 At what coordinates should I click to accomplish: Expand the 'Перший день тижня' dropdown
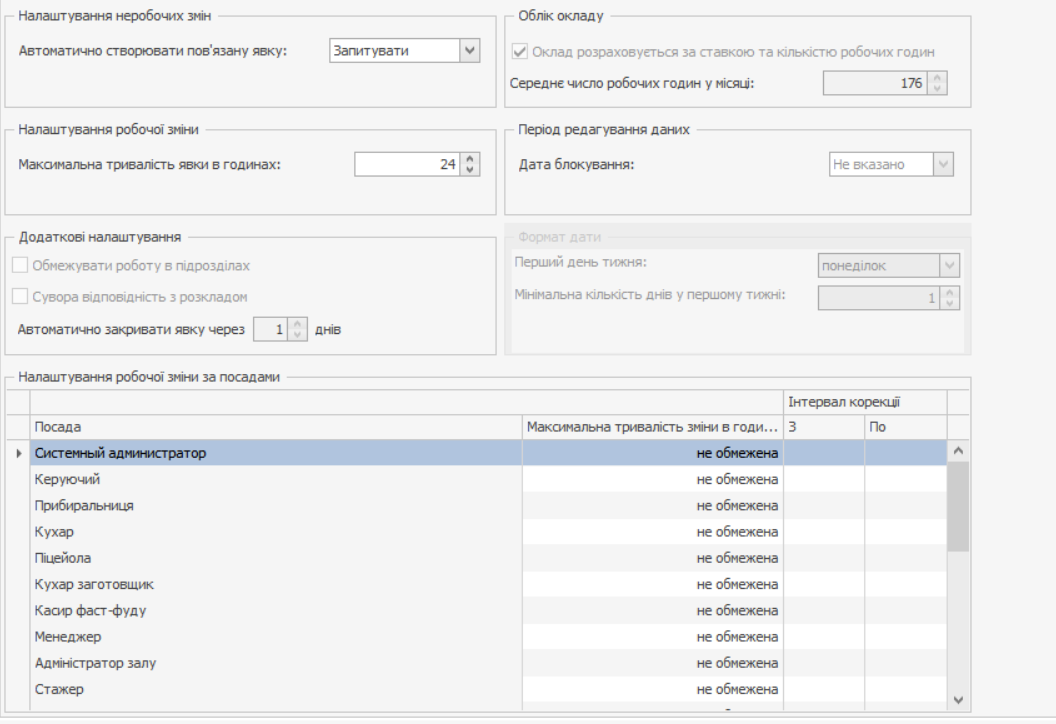point(949,266)
